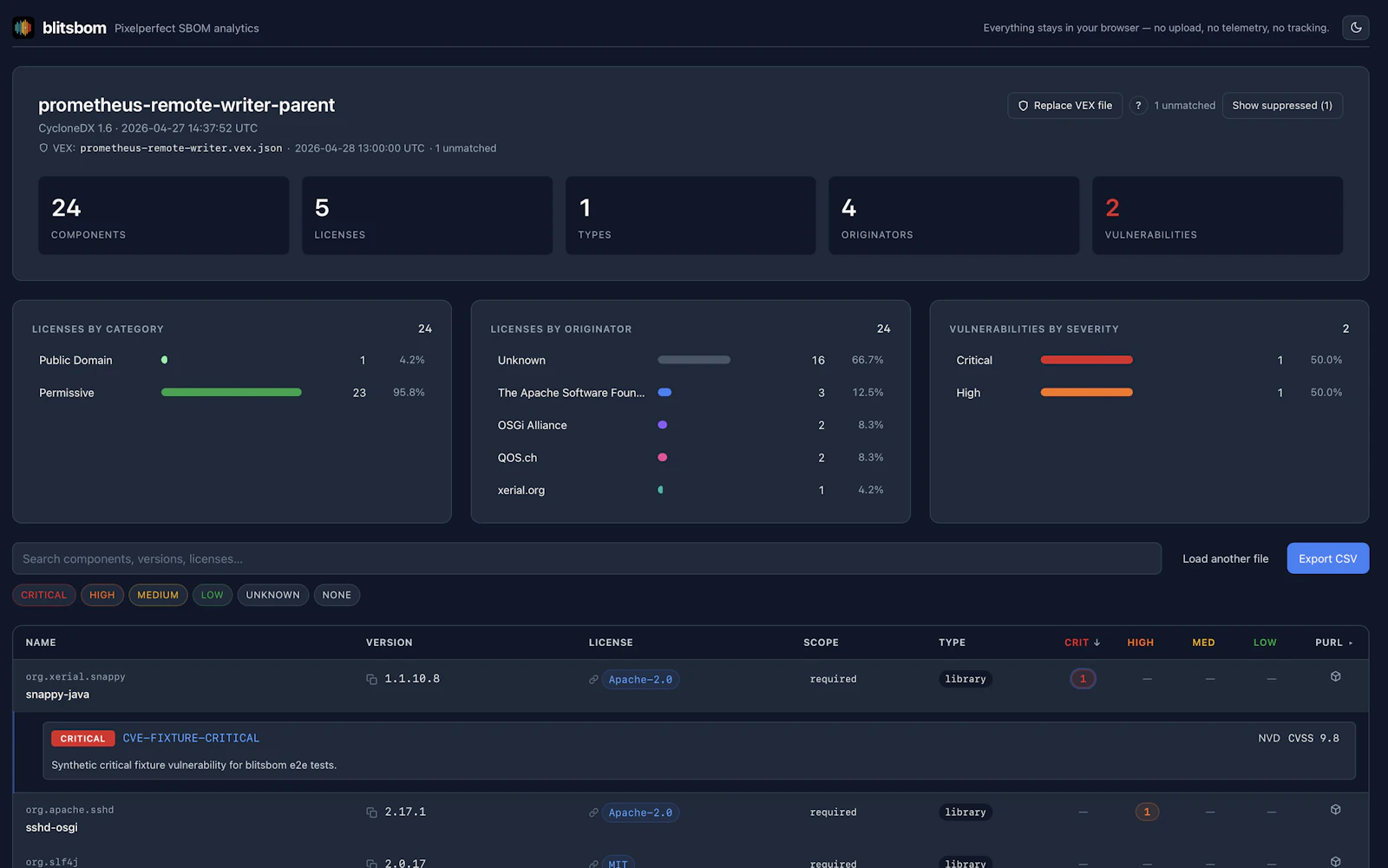Click the blitsbom logo icon

[23, 28]
